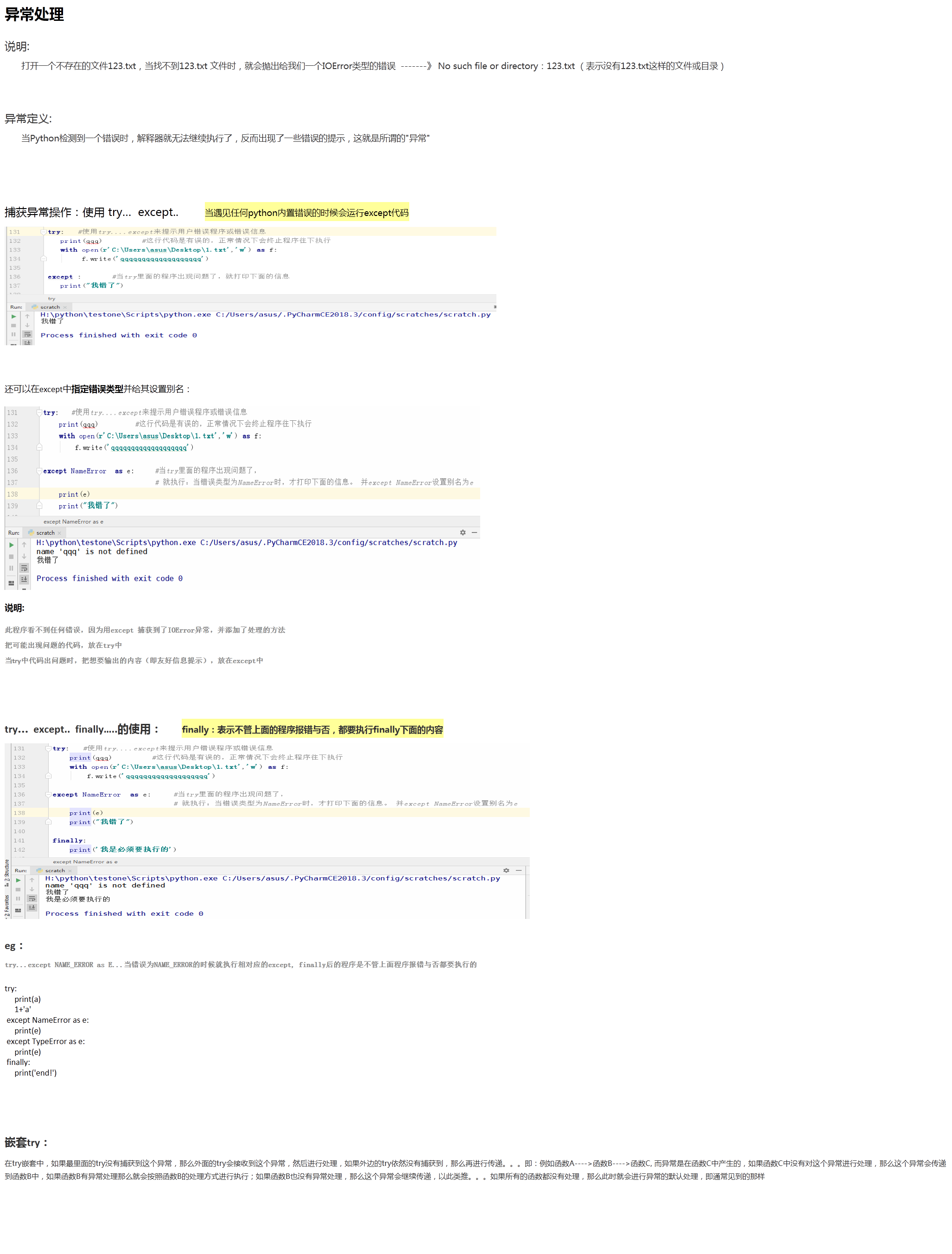
Task: Collapse the try block at line 131 in the top editor
Action: 43,231
